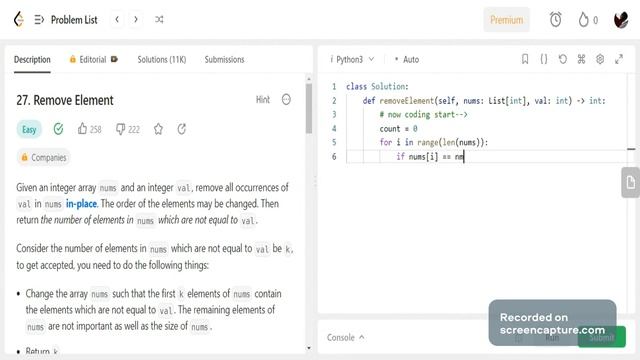This screenshot has height=360, width=640.
Task: Click the LeetCode logo icon
Action: tap(18, 19)
